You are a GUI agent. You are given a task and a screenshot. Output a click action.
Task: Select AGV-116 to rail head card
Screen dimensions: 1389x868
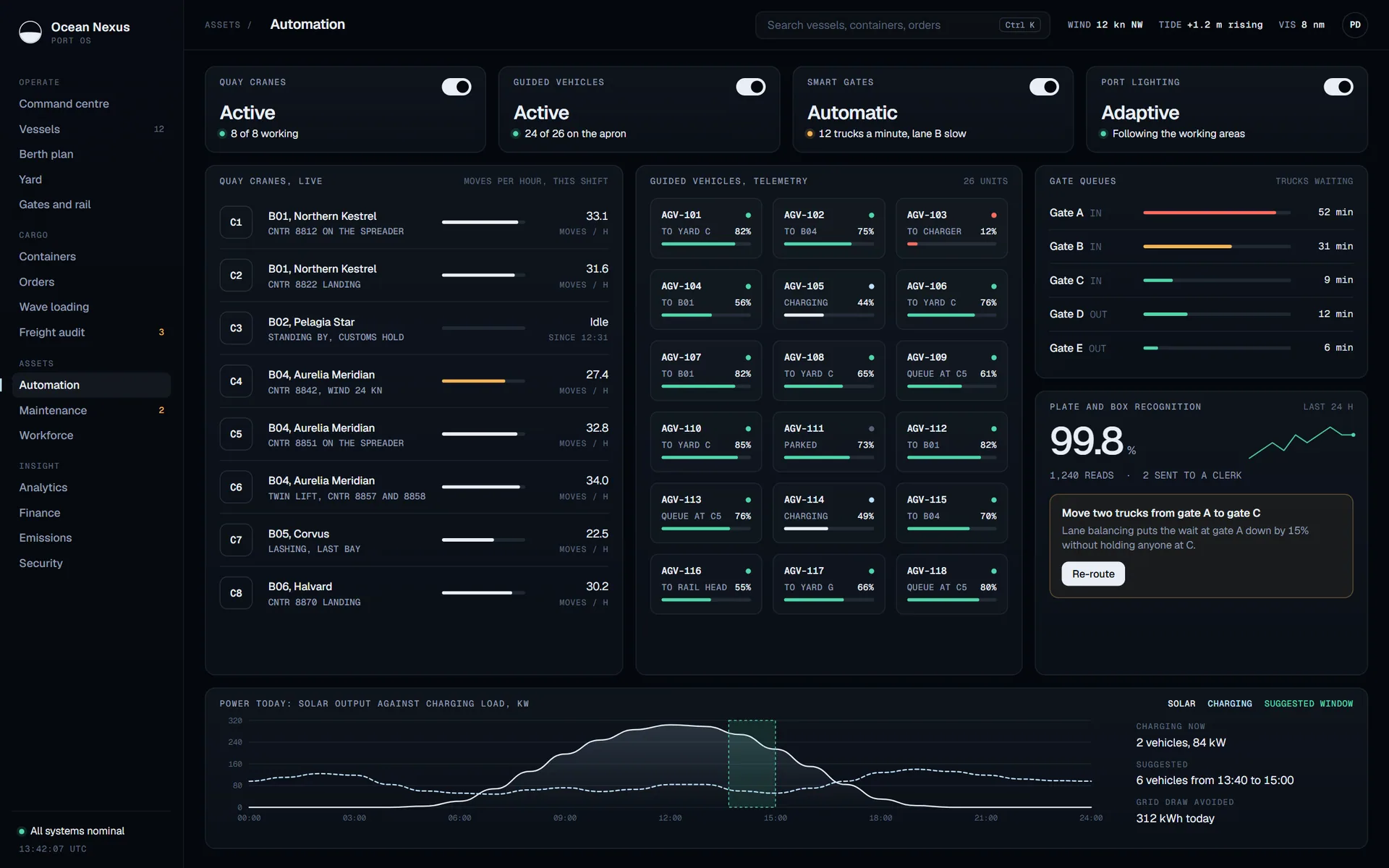[705, 584]
